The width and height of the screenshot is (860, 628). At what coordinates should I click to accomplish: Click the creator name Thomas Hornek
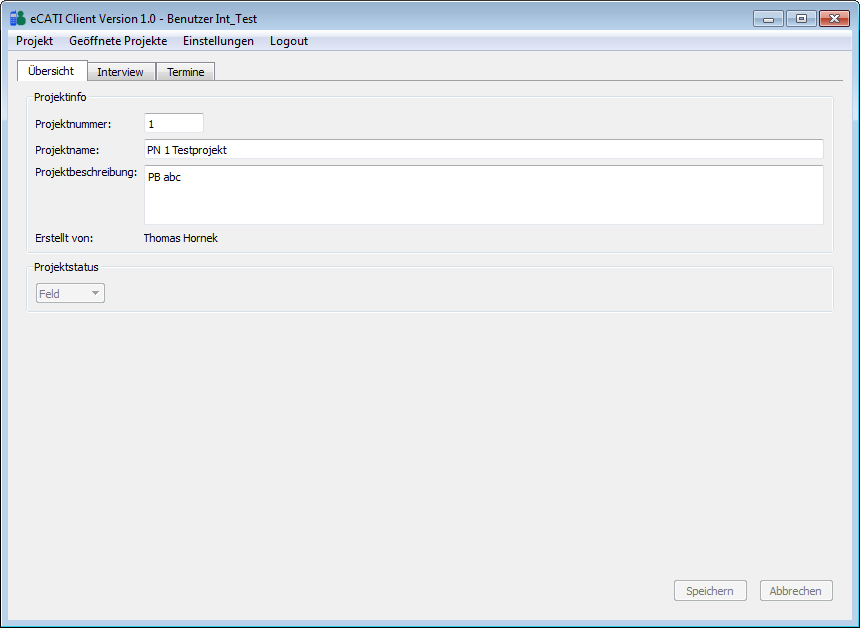[x=180, y=238]
